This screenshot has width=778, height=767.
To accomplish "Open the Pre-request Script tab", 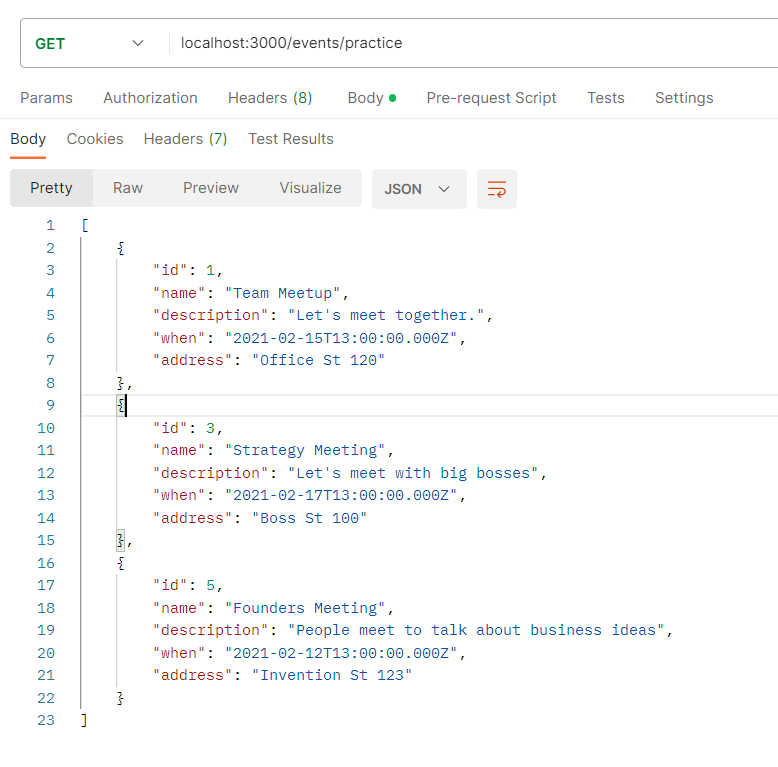I will point(491,98).
